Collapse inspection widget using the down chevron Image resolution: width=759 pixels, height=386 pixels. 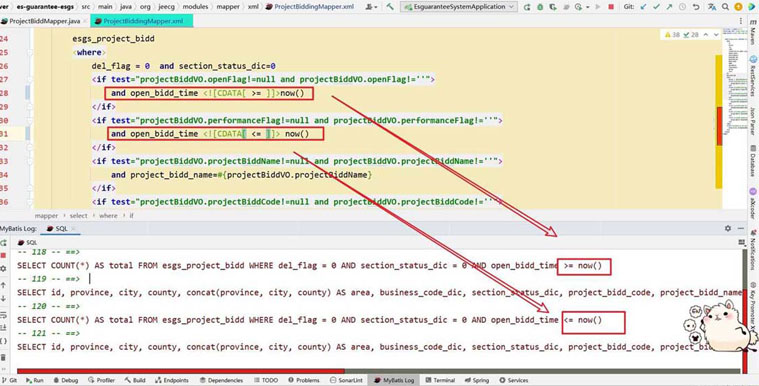(x=716, y=35)
